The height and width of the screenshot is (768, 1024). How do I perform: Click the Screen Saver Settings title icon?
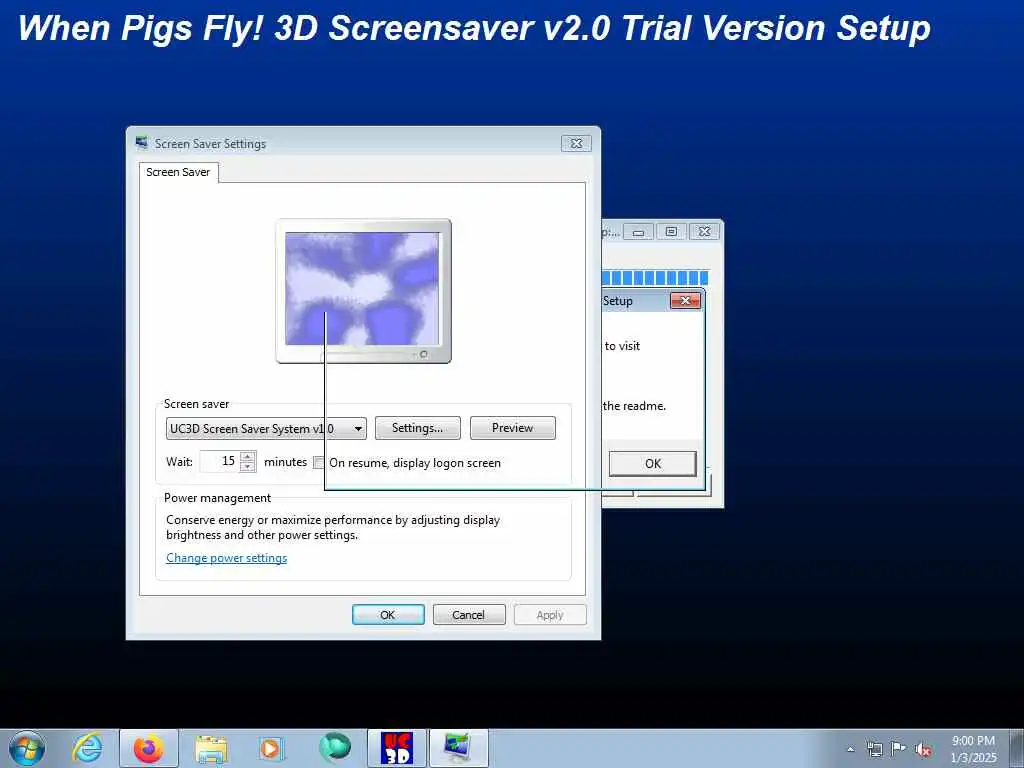click(x=142, y=142)
